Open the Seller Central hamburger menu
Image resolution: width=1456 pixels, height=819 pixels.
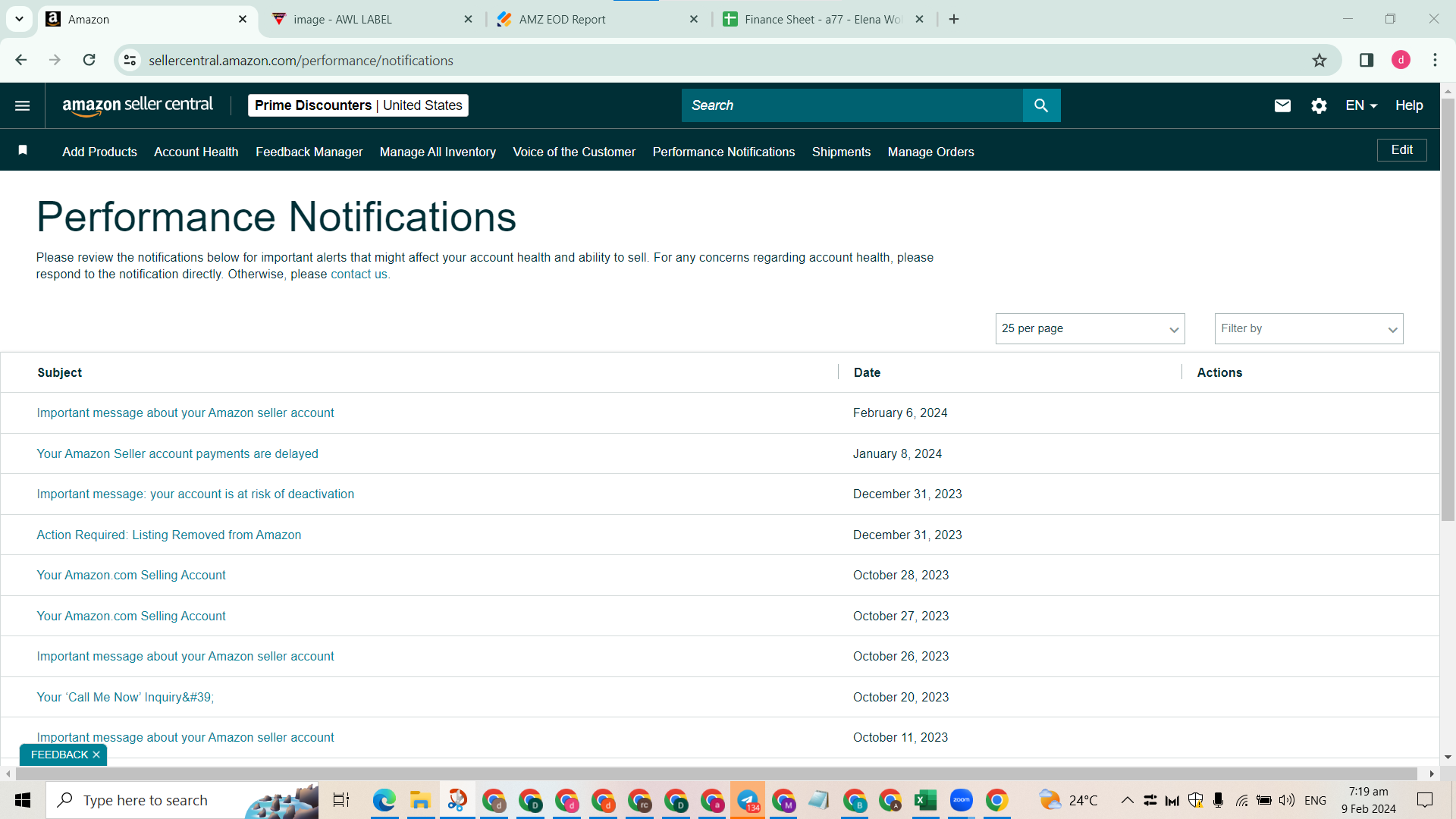[x=23, y=105]
